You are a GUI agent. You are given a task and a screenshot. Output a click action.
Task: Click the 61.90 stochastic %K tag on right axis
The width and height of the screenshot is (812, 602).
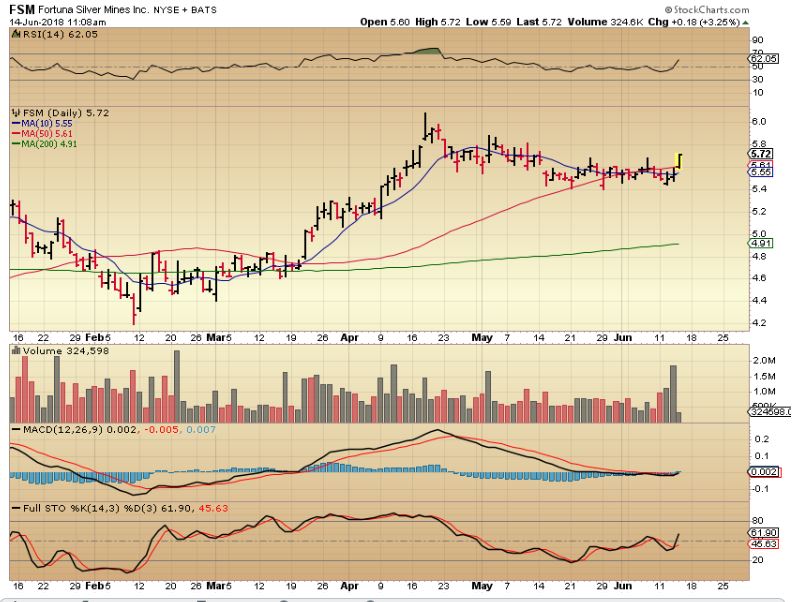click(x=764, y=533)
